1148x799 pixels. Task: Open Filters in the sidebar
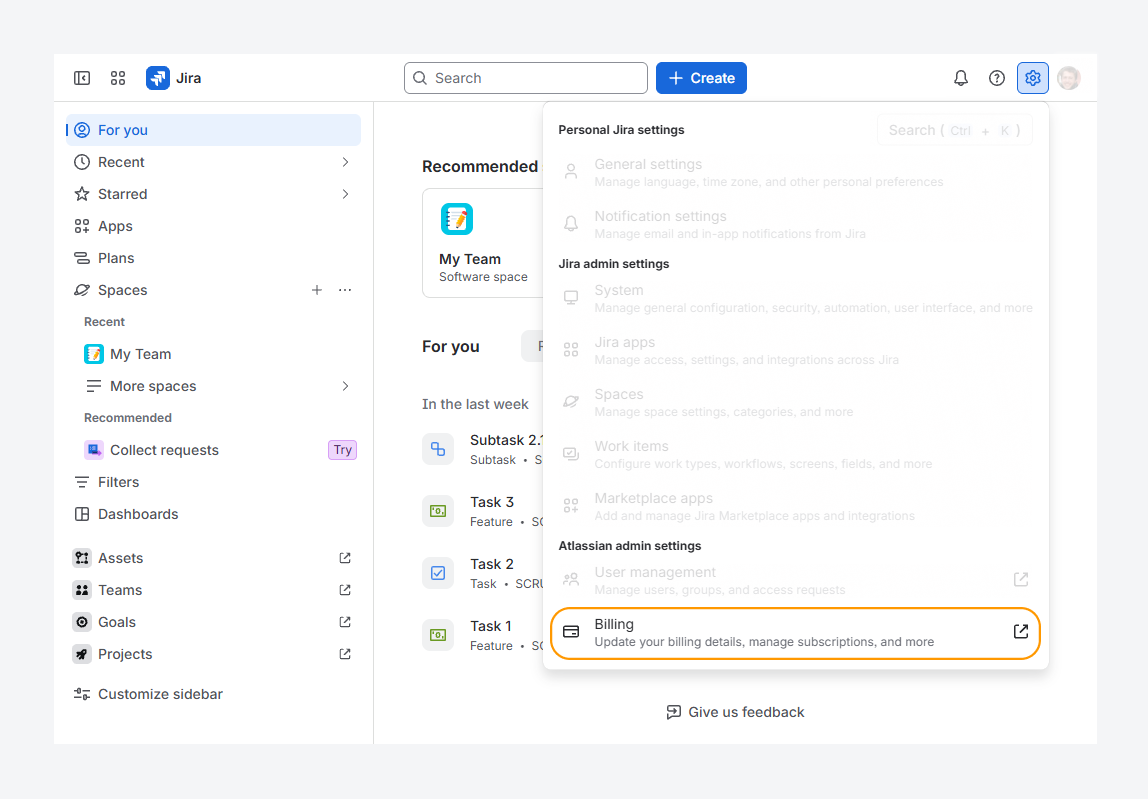(213, 482)
